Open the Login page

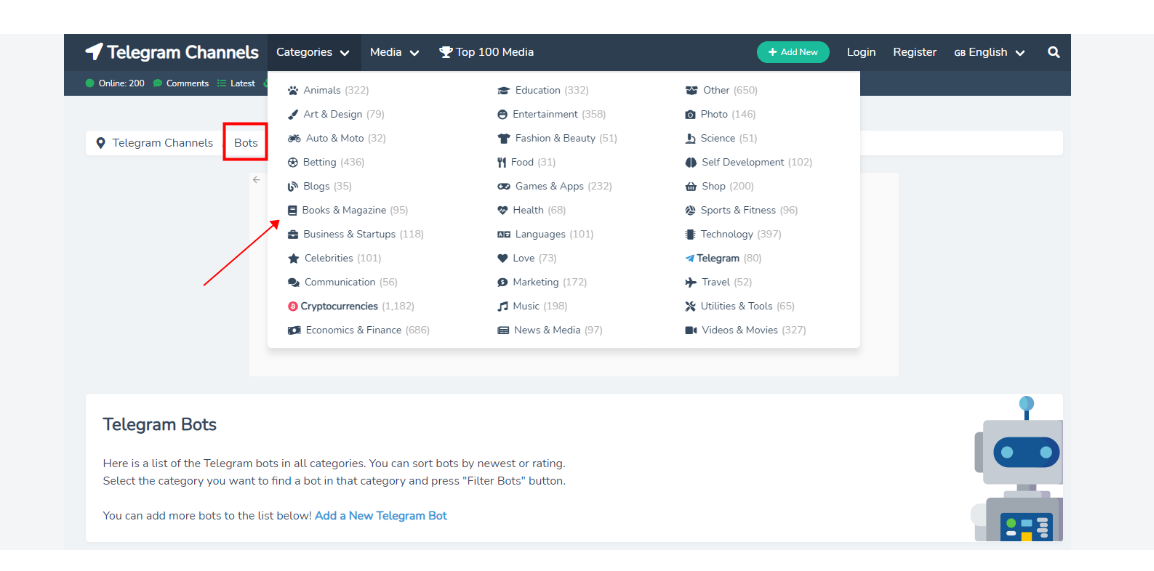[x=861, y=52]
